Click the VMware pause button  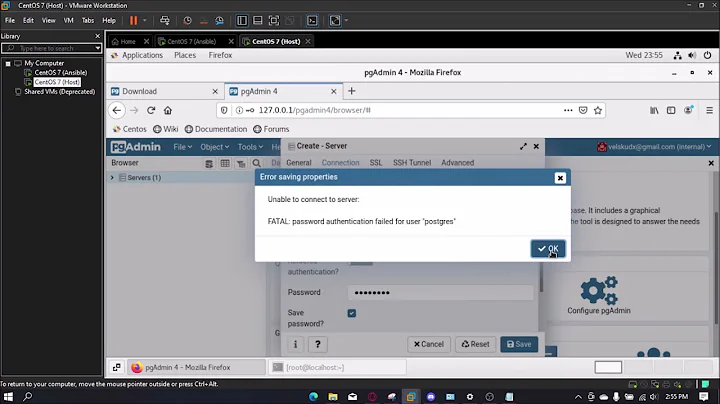click(x=134, y=20)
